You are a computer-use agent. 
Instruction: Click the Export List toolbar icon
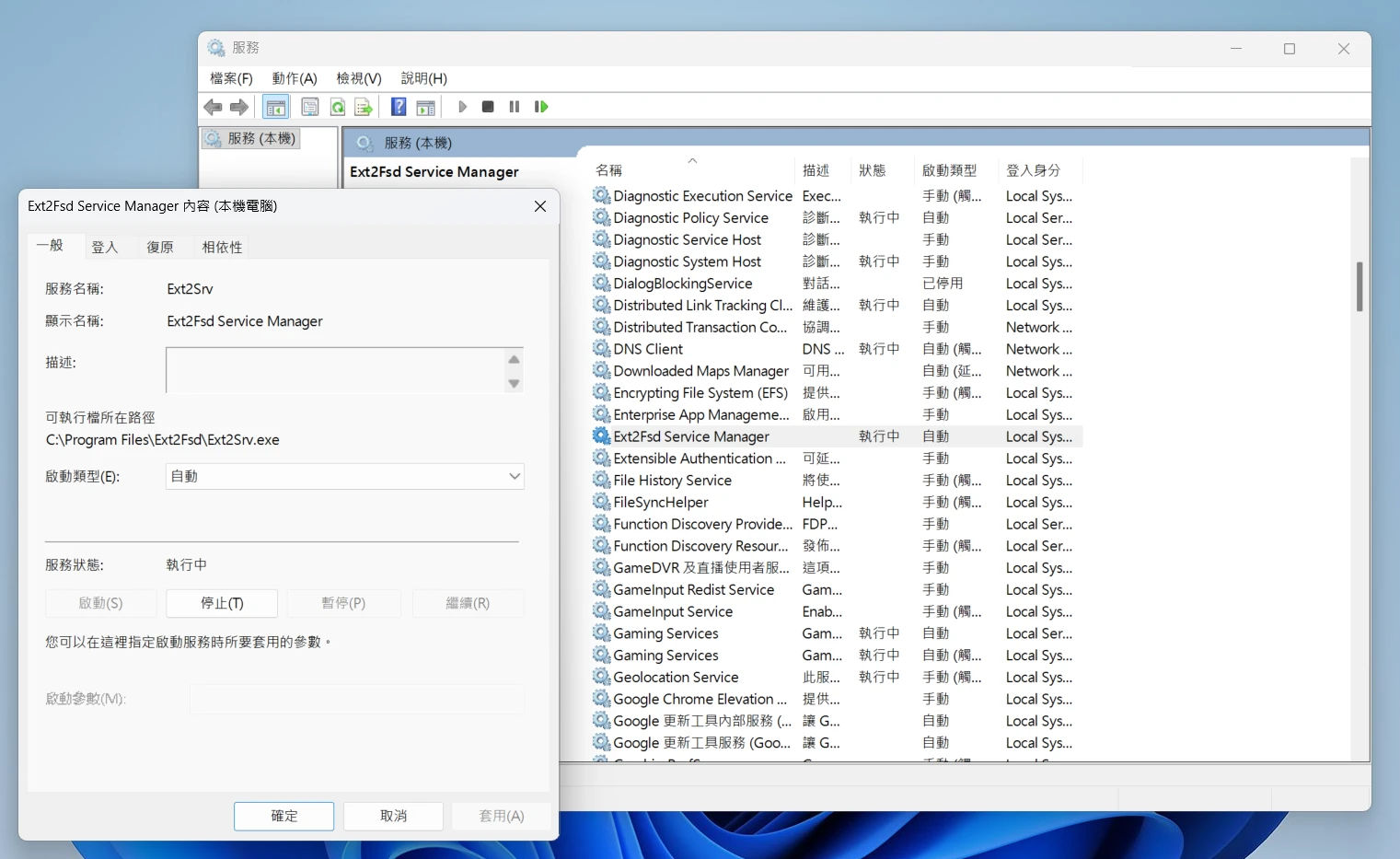click(x=364, y=108)
